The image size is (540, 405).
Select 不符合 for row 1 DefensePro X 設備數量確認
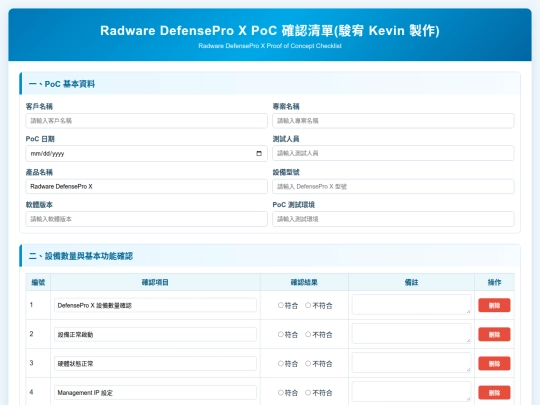(x=308, y=305)
